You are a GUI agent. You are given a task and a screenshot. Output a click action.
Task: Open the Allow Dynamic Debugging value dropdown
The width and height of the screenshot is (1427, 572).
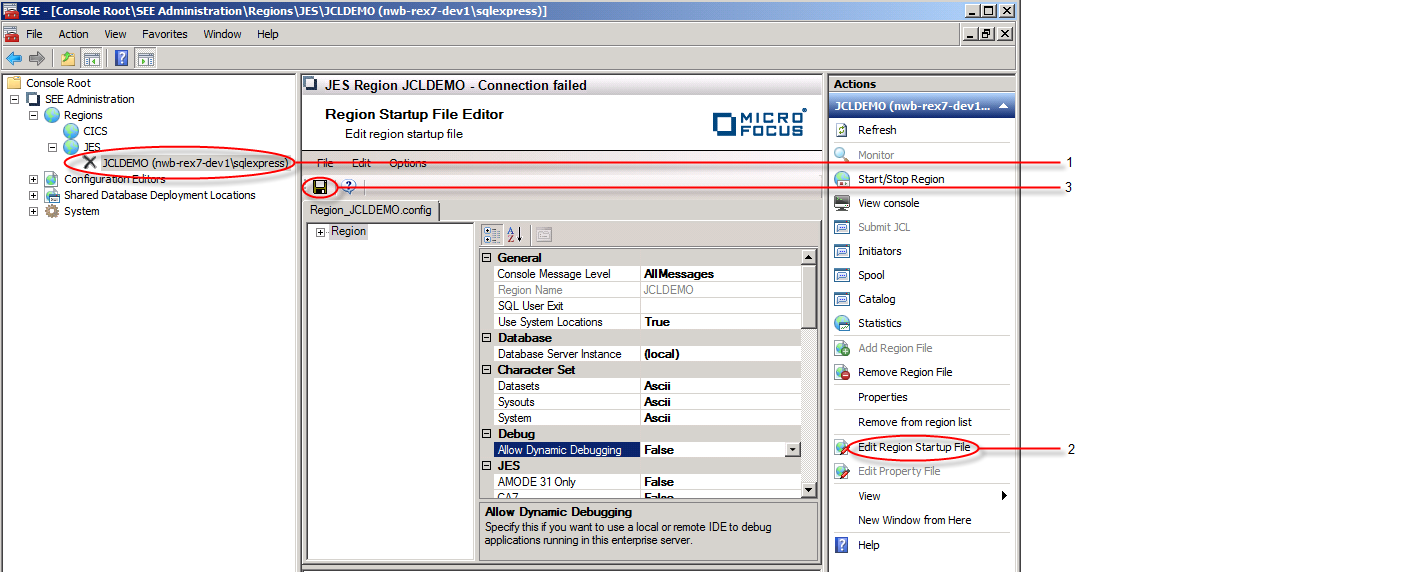[793, 450]
